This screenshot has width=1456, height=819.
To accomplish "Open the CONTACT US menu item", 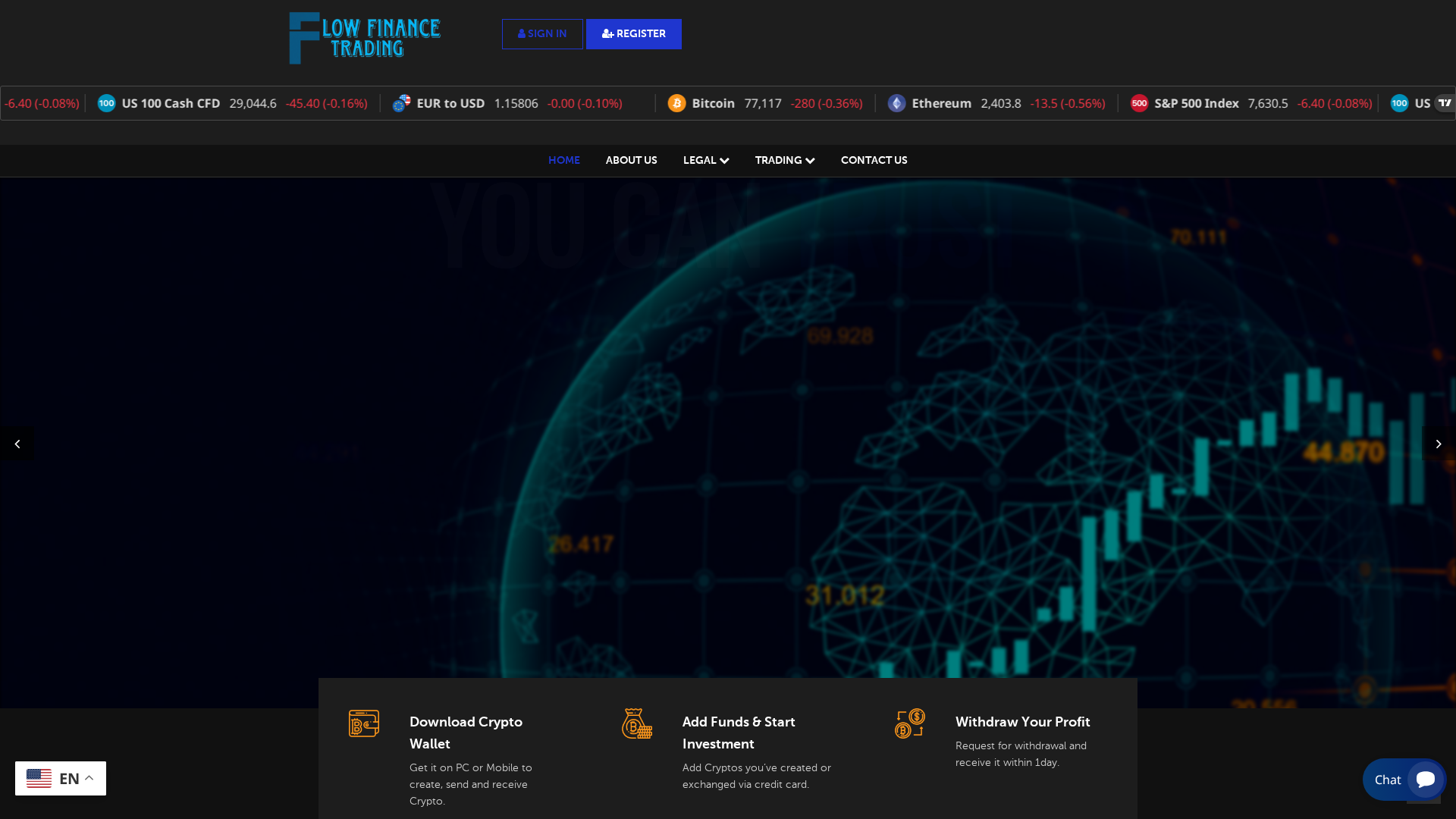I will [x=874, y=161].
